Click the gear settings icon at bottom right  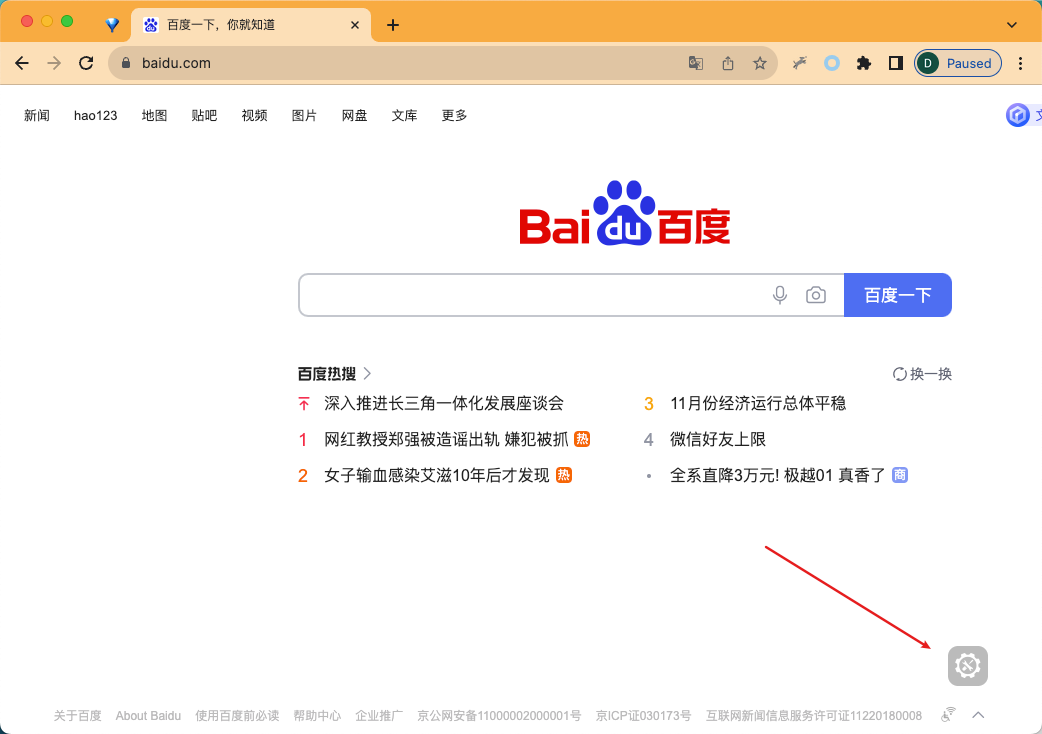(x=967, y=666)
